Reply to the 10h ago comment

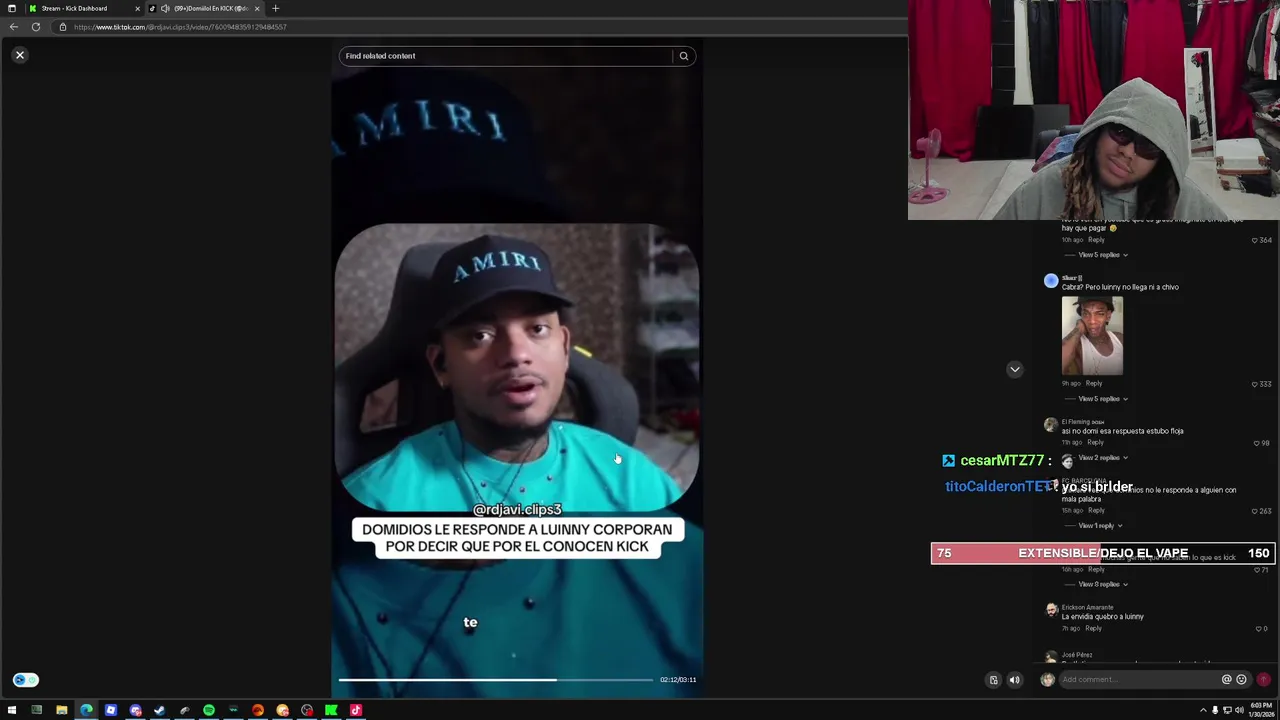1096,240
